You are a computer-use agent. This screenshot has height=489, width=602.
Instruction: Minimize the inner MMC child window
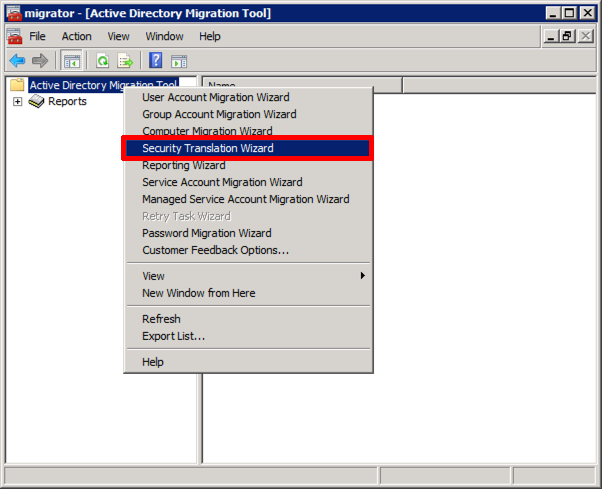click(551, 36)
